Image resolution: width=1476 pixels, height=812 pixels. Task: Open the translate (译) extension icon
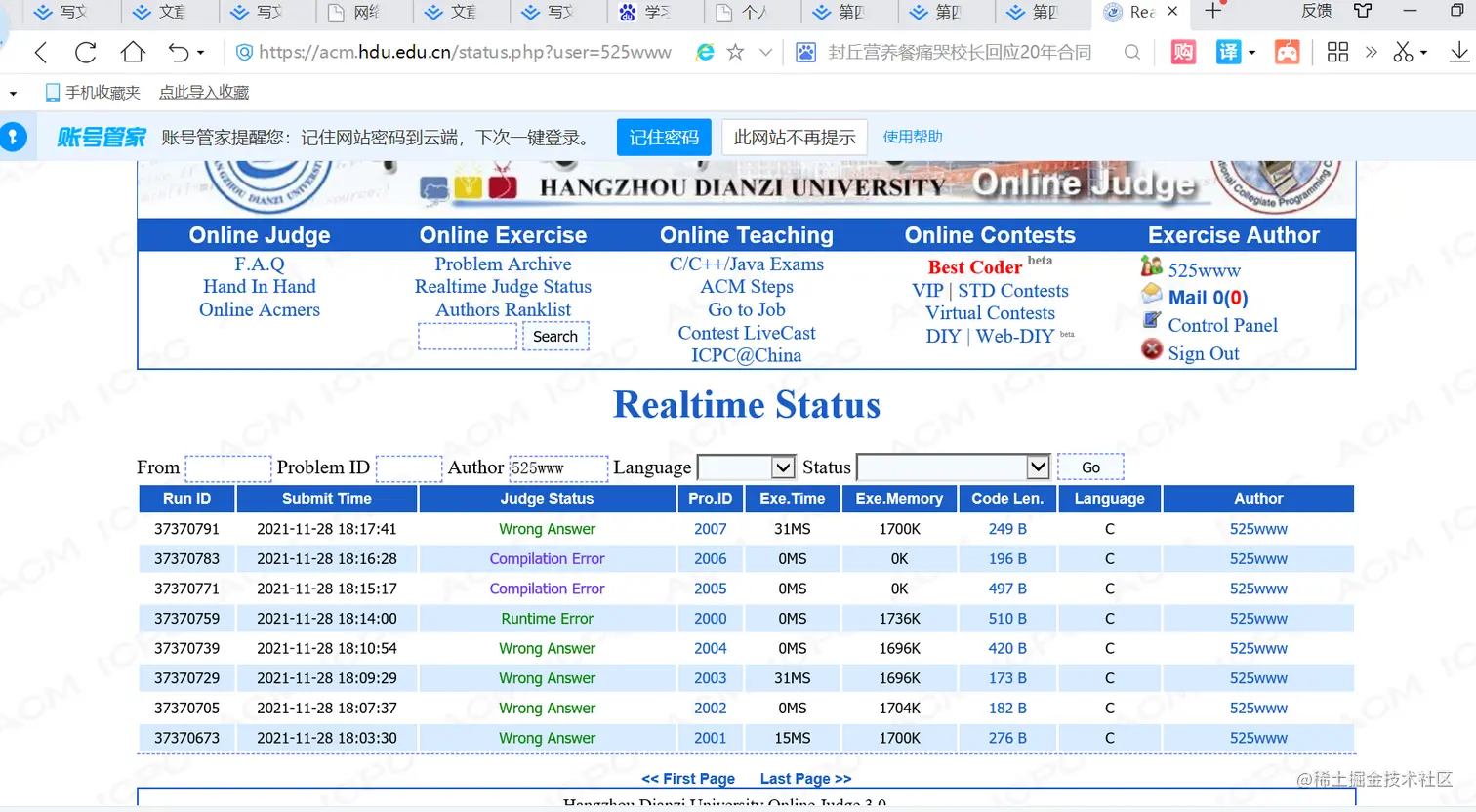[1230, 52]
